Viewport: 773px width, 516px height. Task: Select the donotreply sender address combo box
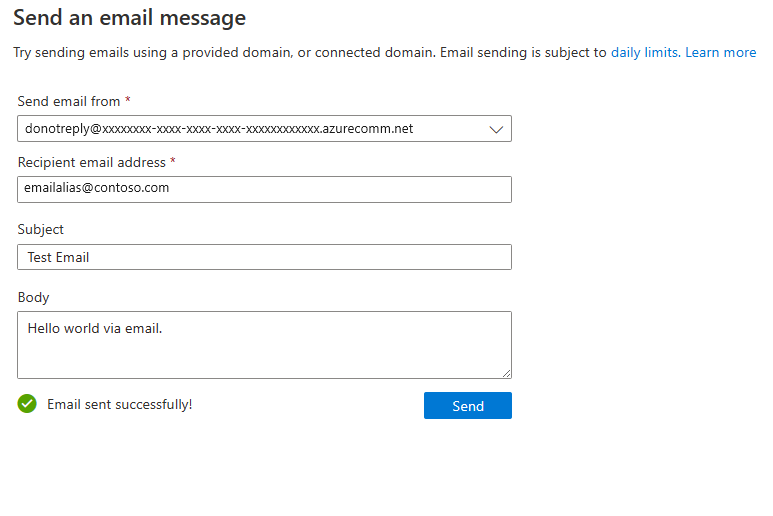(250, 129)
